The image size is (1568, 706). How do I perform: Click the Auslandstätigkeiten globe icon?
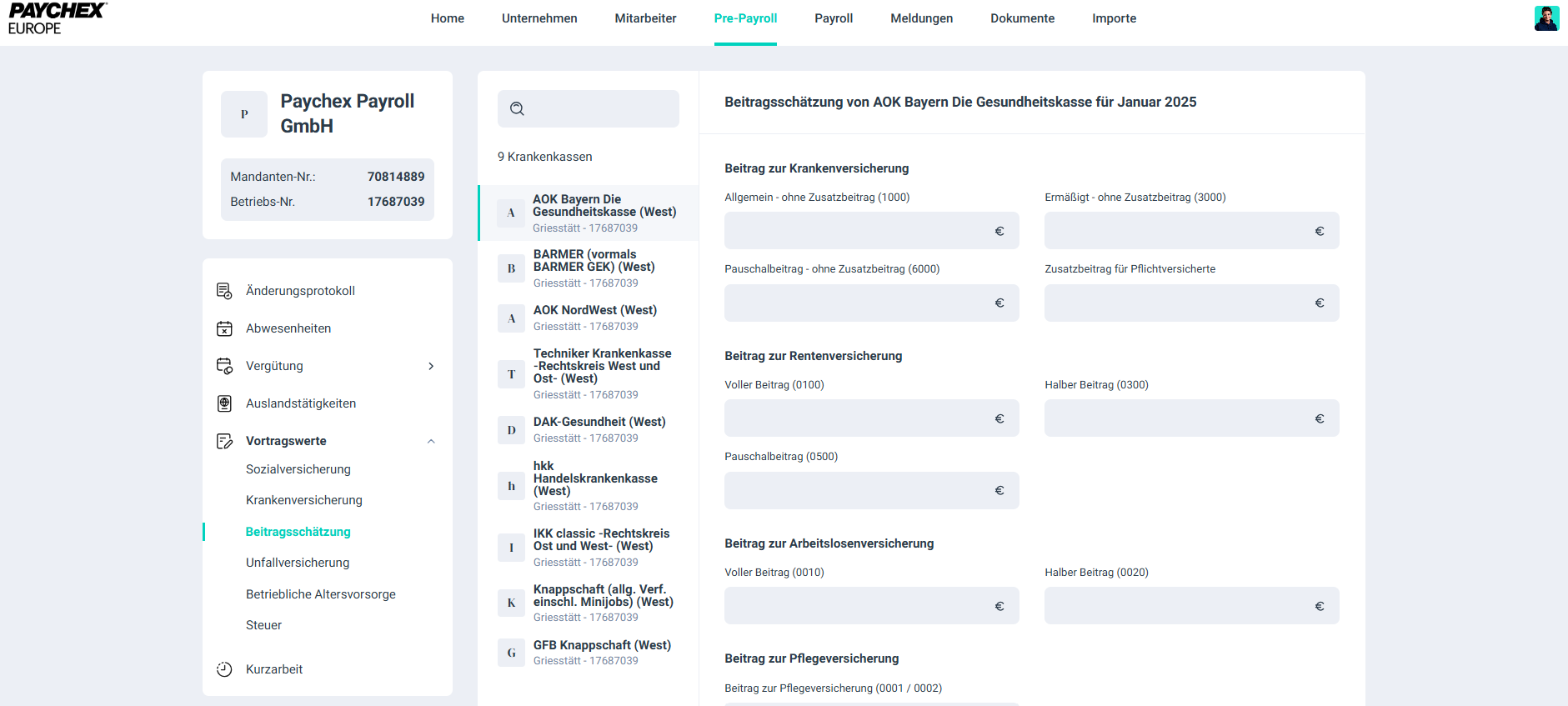pyautogui.click(x=224, y=403)
